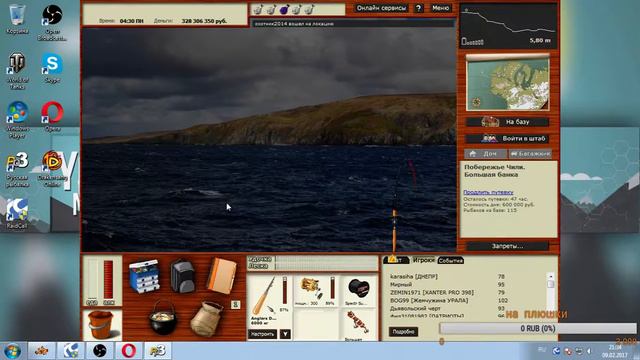Viewport: 640px width, 360px height.
Task: Click the first gray potion icon
Action: pos(258,9)
